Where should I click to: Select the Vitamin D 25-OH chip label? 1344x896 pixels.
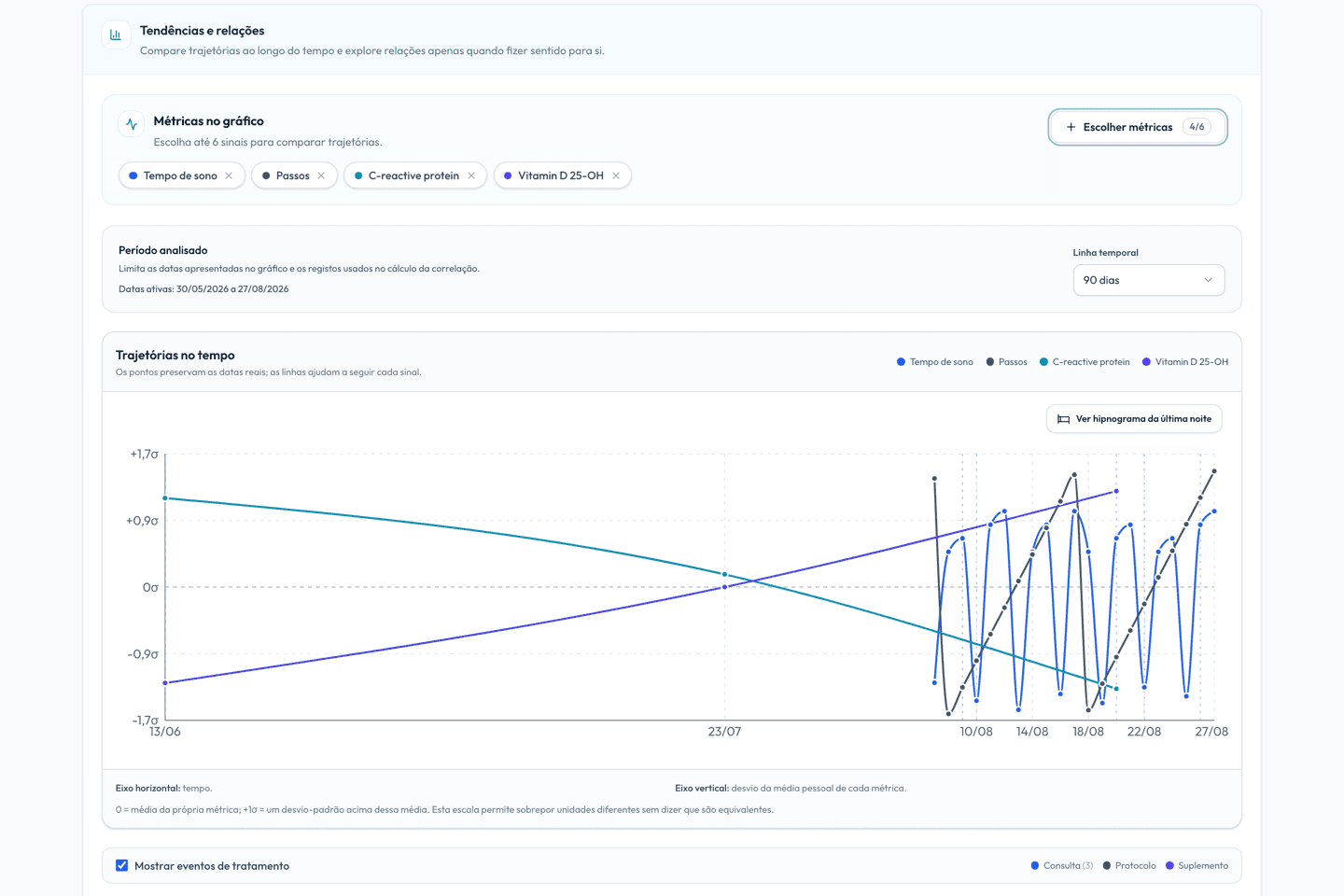pyautogui.click(x=561, y=175)
